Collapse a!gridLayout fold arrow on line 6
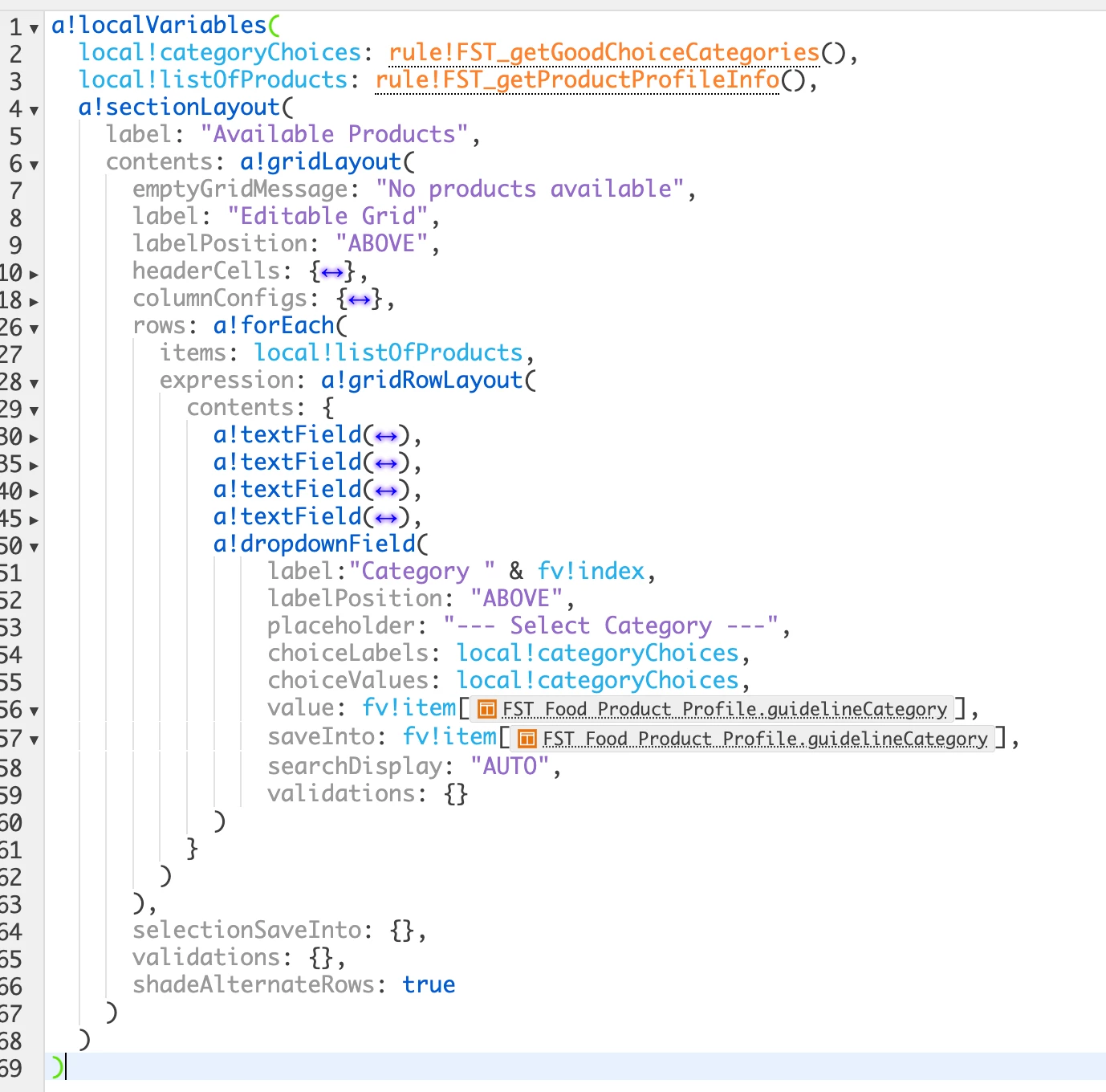 tap(34, 165)
